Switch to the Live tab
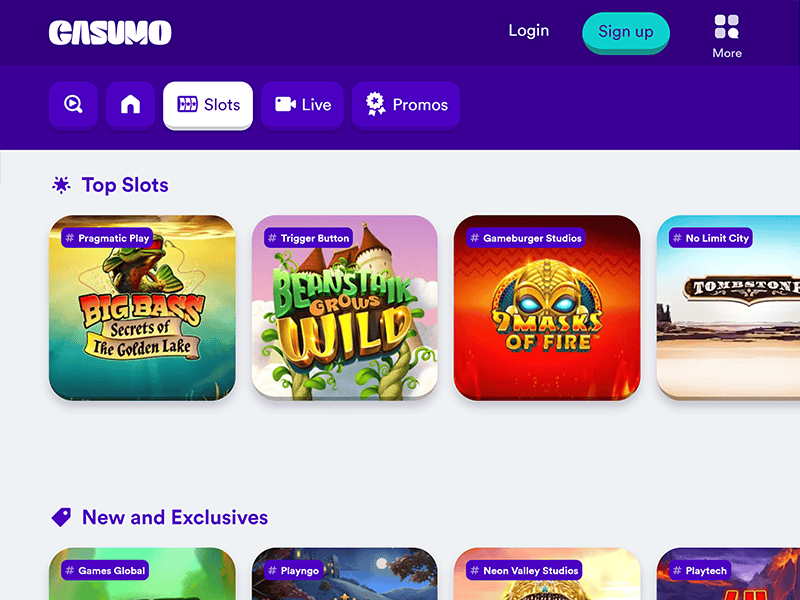This screenshot has height=600, width=800. point(303,105)
